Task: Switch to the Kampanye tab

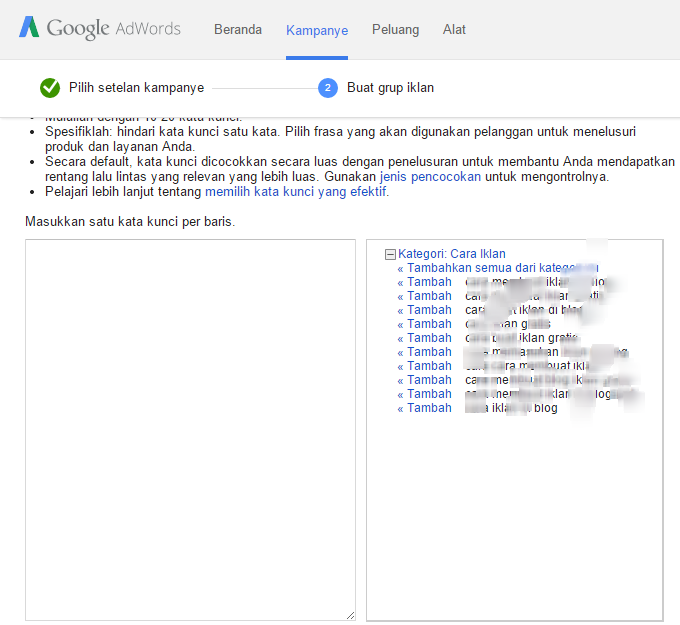Action: tap(317, 30)
